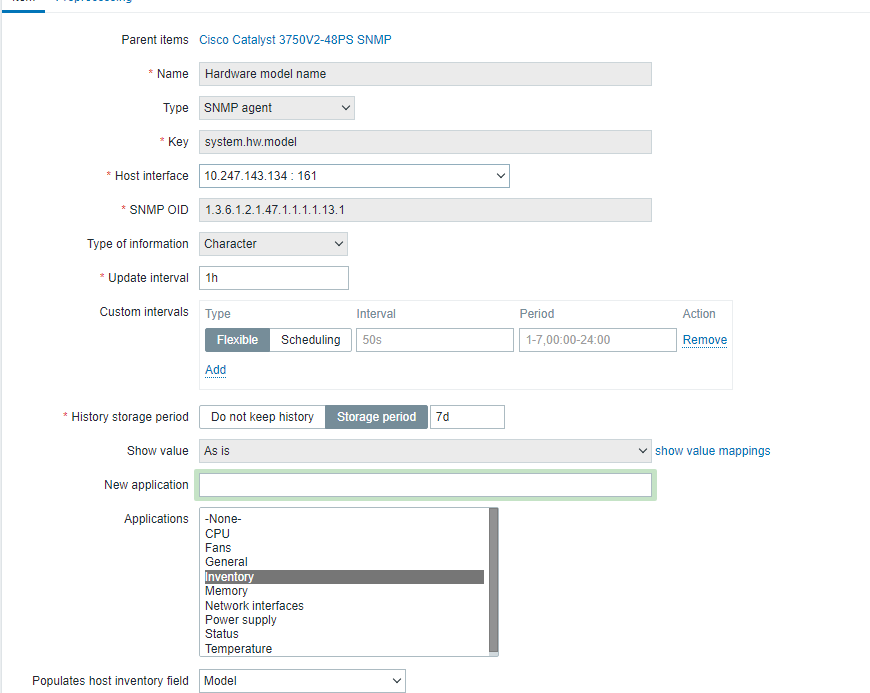Viewport: 870px width, 693px height.
Task: Focus the Update interval field
Action: (x=274, y=278)
